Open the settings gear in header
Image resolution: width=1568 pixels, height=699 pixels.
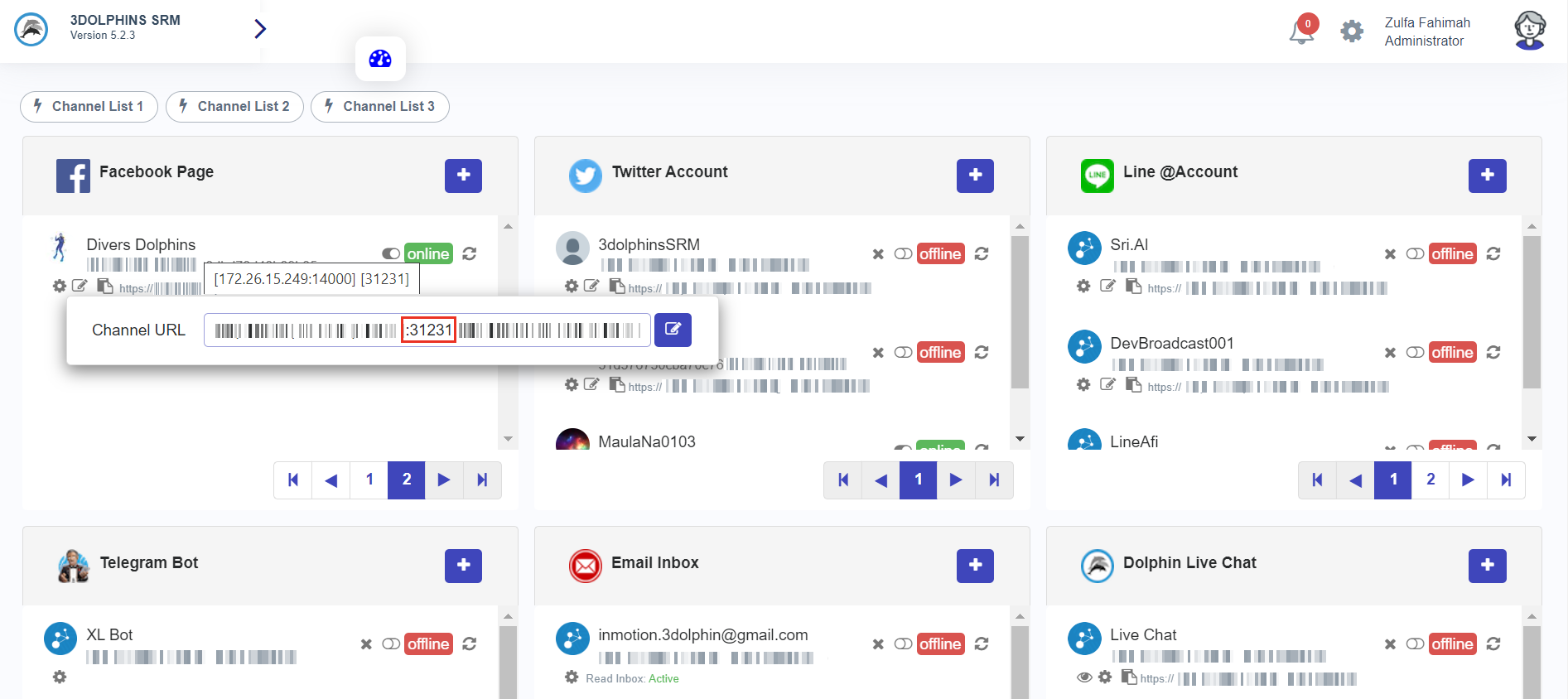(x=1352, y=31)
